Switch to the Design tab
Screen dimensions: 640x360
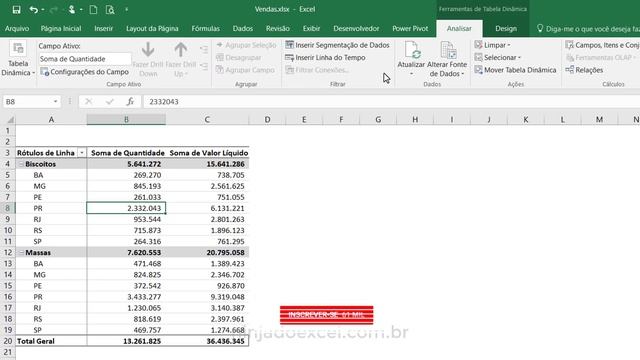[x=506, y=29]
